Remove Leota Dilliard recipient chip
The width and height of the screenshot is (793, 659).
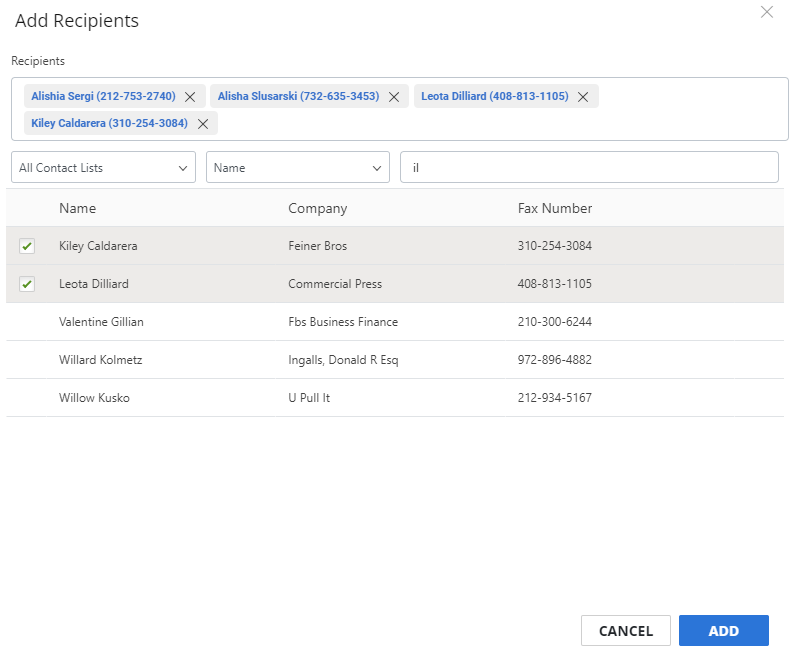pyautogui.click(x=583, y=97)
